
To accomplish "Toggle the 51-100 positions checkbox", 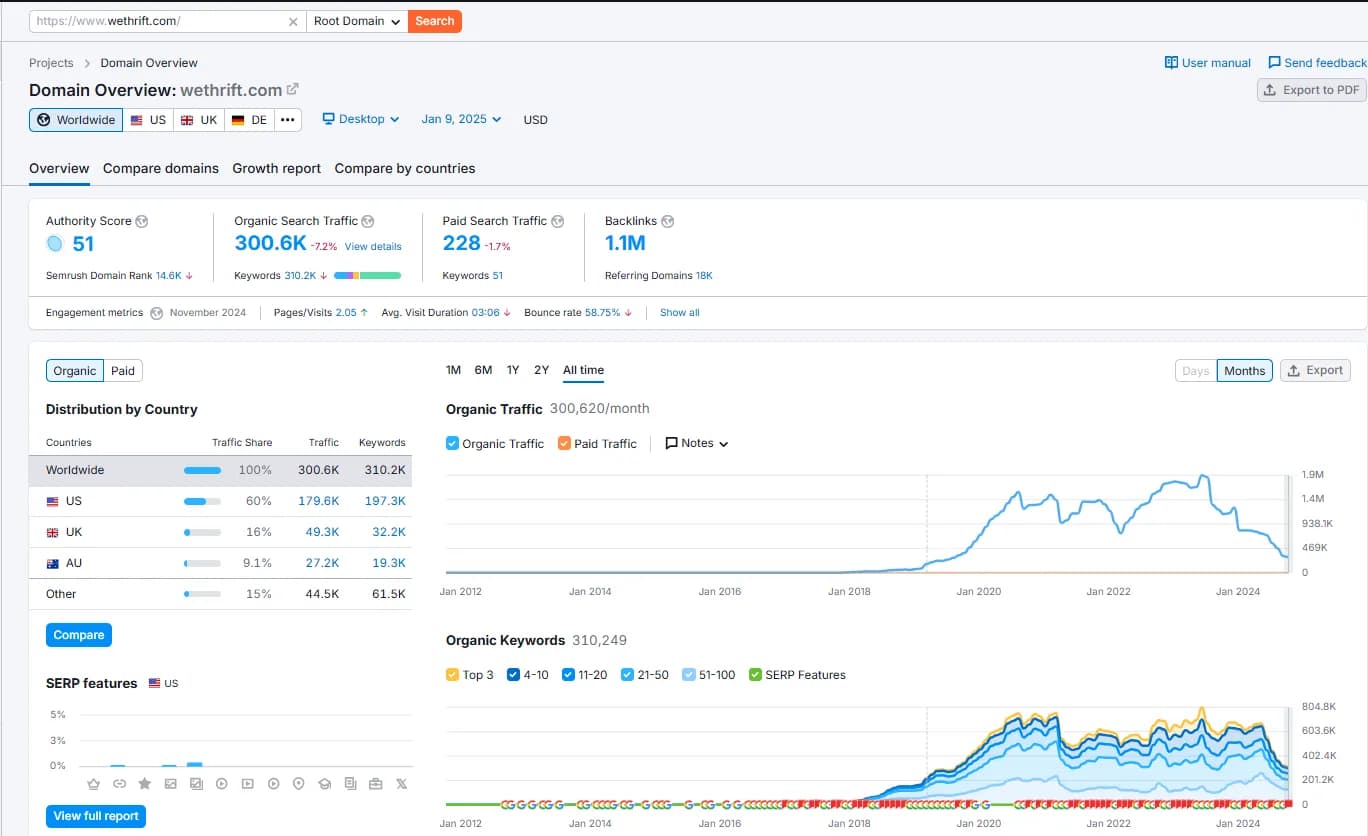I will [x=688, y=675].
